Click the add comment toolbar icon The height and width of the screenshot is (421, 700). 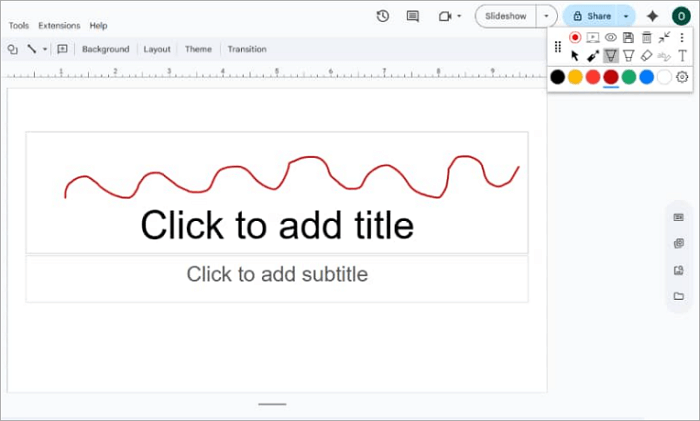pos(62,49)
